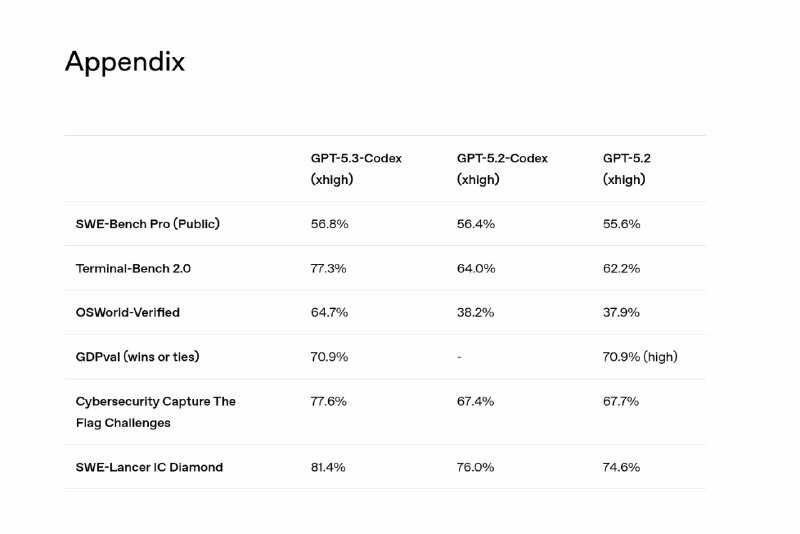Viewport: 800px width, 534px height.
Task: Click the GPT-5.2 (xhigh) column header
Action: point(627,169)
